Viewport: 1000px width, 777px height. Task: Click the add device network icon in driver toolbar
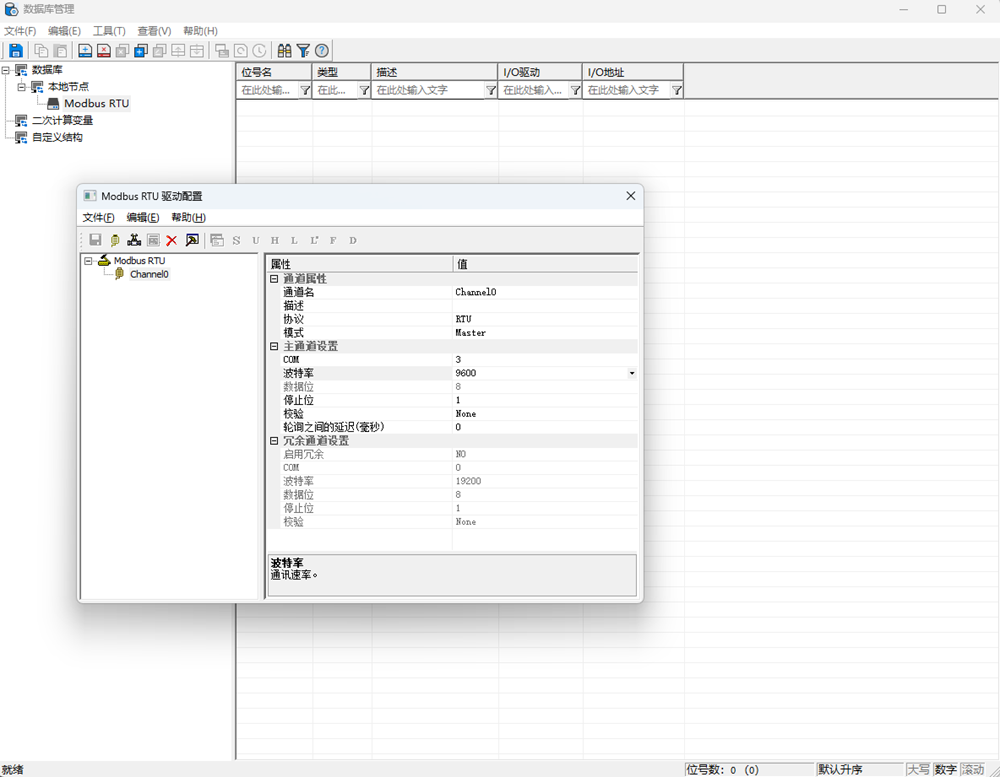[x=134, y=240]
